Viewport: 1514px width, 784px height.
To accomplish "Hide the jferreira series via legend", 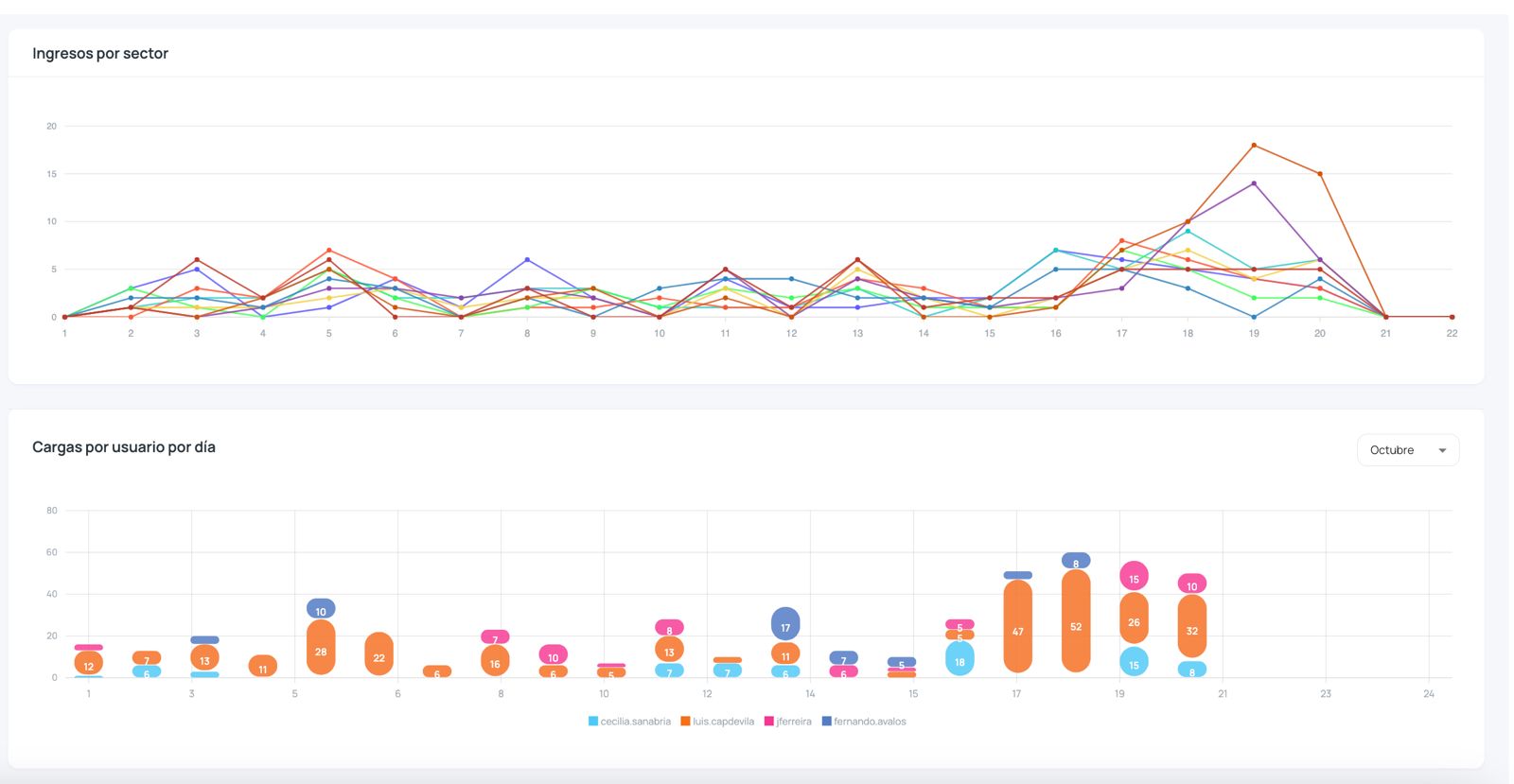I will 793,722.
